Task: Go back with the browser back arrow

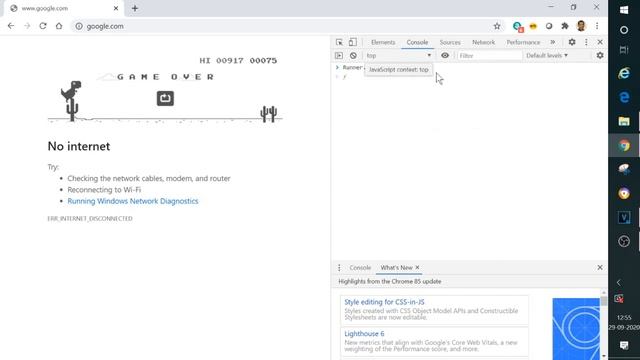Action: pyautogui.click(x=11, y=26)
